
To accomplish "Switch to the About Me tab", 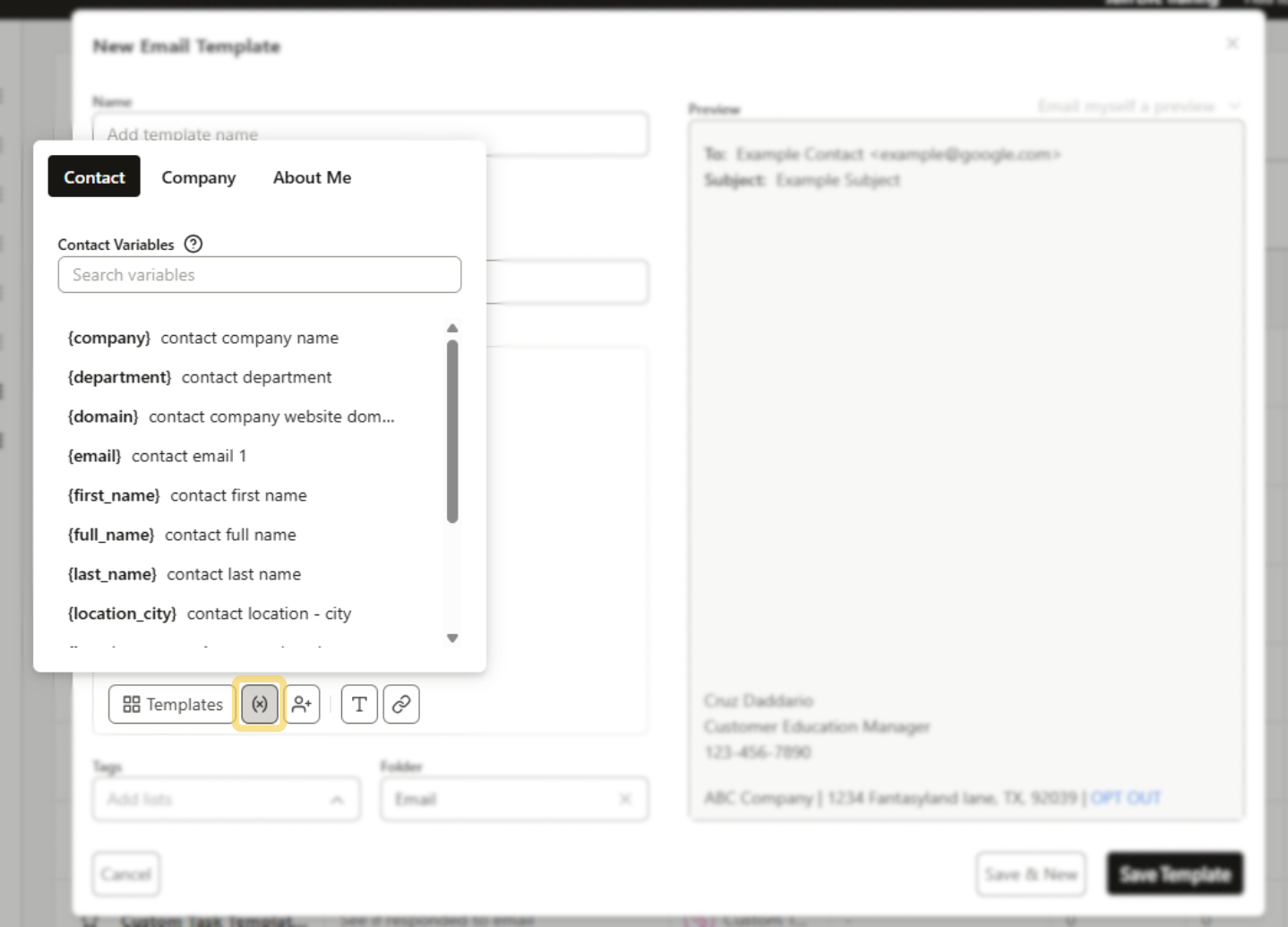I will pos(312,176).
